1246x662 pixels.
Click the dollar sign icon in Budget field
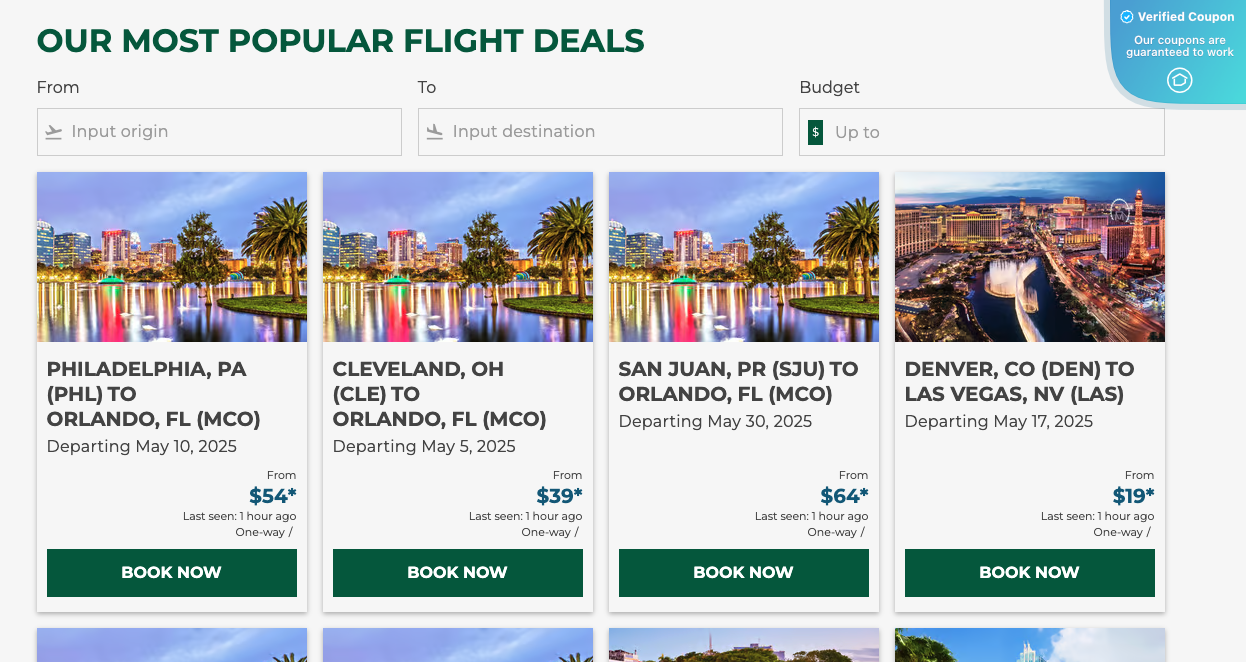(814, 131)
